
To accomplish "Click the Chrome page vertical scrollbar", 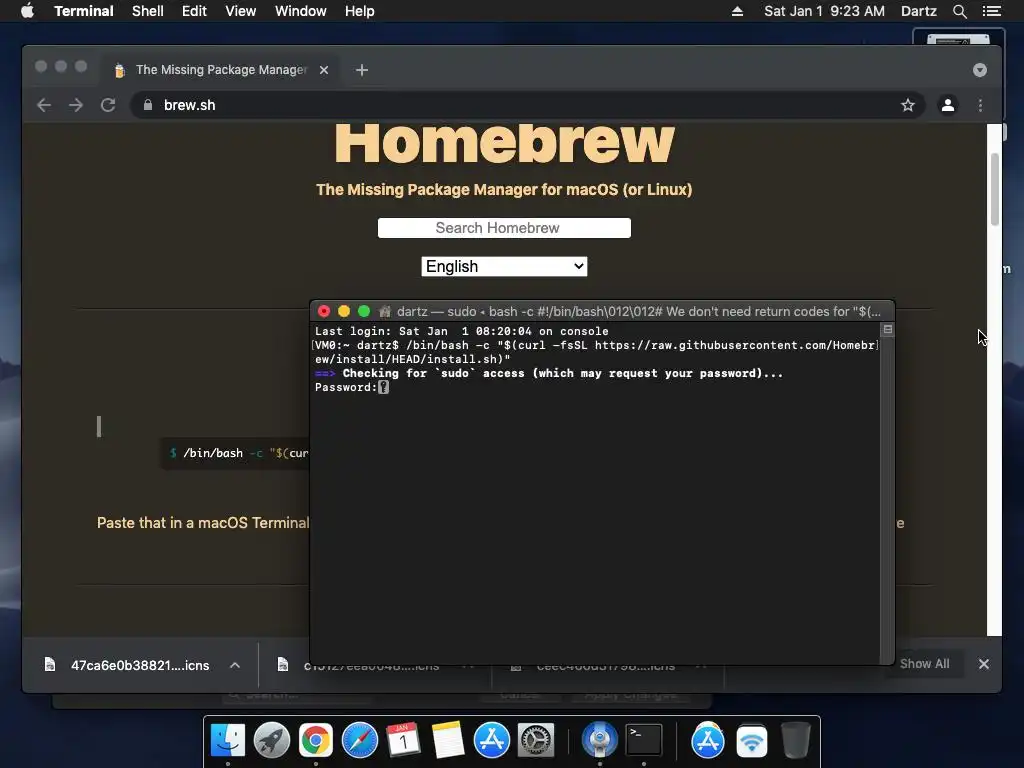I will pyautogui.click(x=995, y=189).
